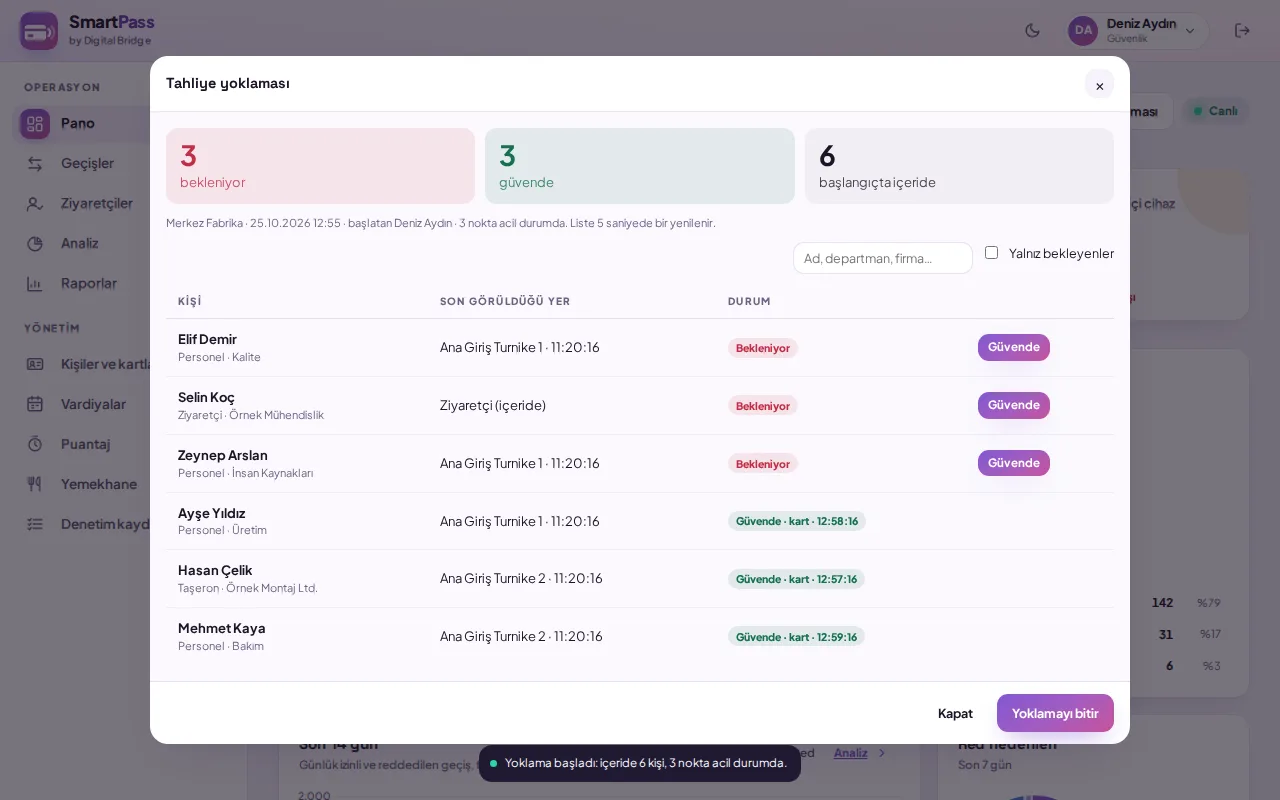Click the Güvende · kart · 12:57:16 badge
Screen dimensions: 1280x800
coord(796,579)
